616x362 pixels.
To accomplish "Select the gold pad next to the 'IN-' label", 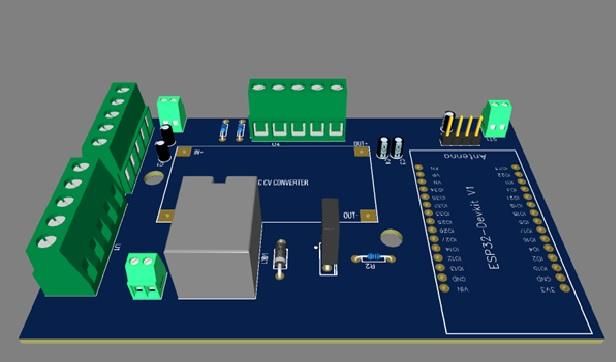I will coord(183,152).
